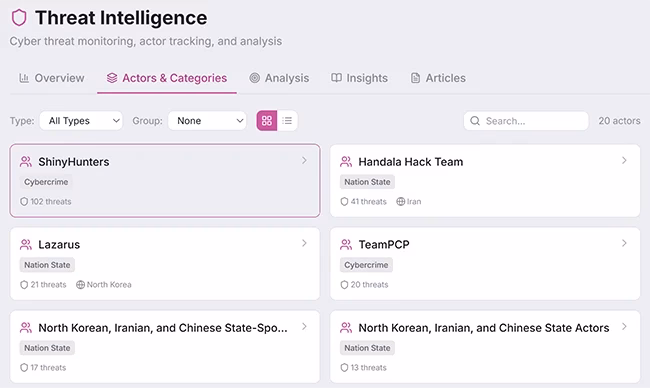Expand Handala Hack Team via chevron
This screenshot has width=650, height=388.
[624, 160]
